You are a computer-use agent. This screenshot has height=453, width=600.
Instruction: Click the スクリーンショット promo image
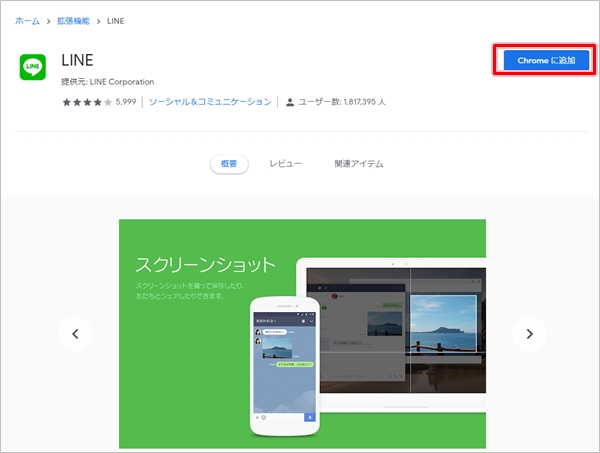(302, 334)
